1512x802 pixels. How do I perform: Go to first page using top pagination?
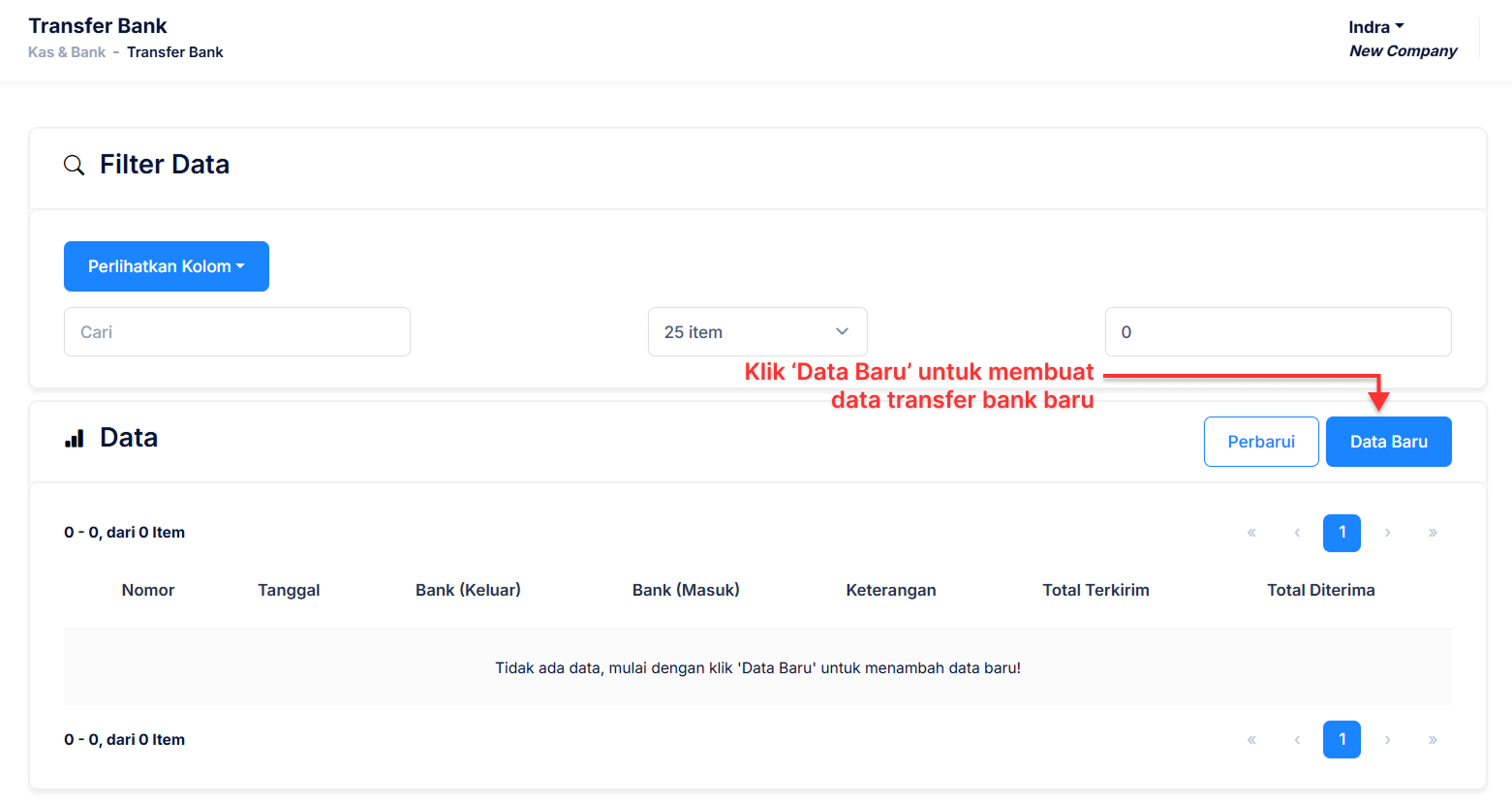1251,533
